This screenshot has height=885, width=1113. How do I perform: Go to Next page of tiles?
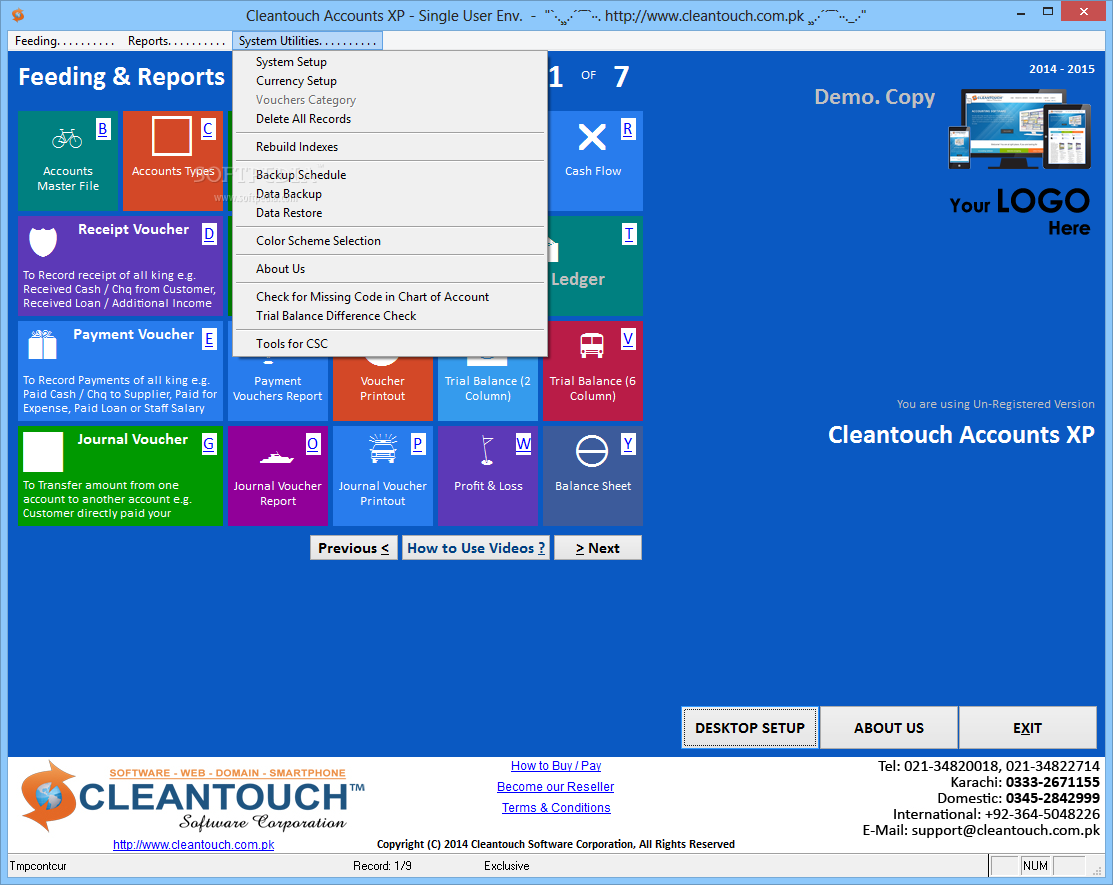[598, 548]
